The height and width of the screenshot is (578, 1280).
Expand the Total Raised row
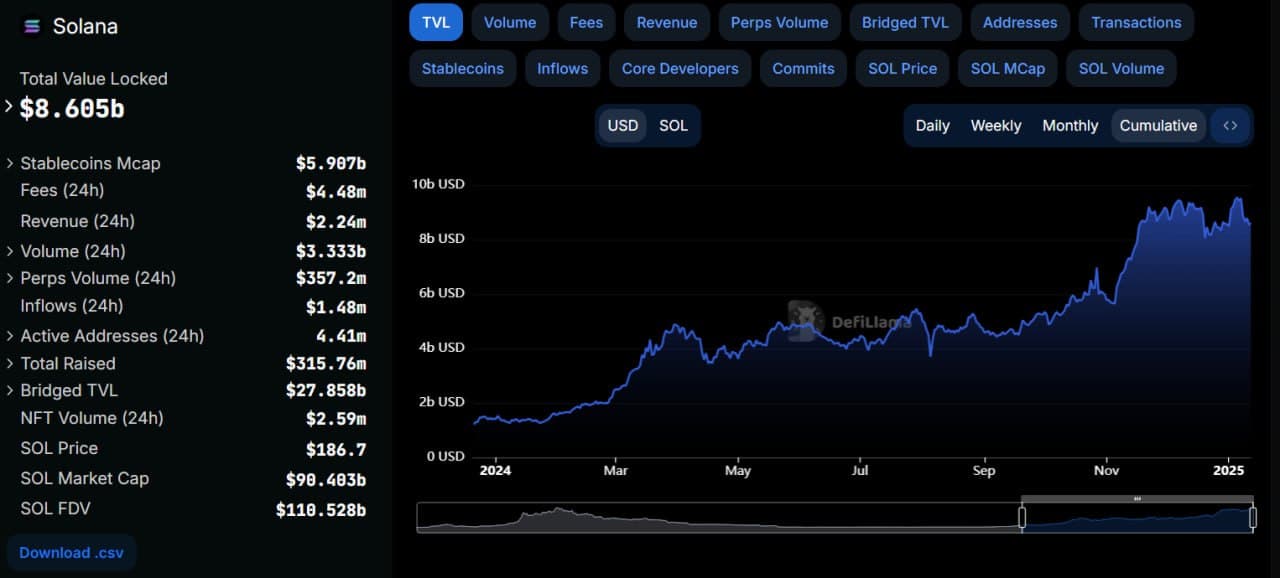click(10, 363)
